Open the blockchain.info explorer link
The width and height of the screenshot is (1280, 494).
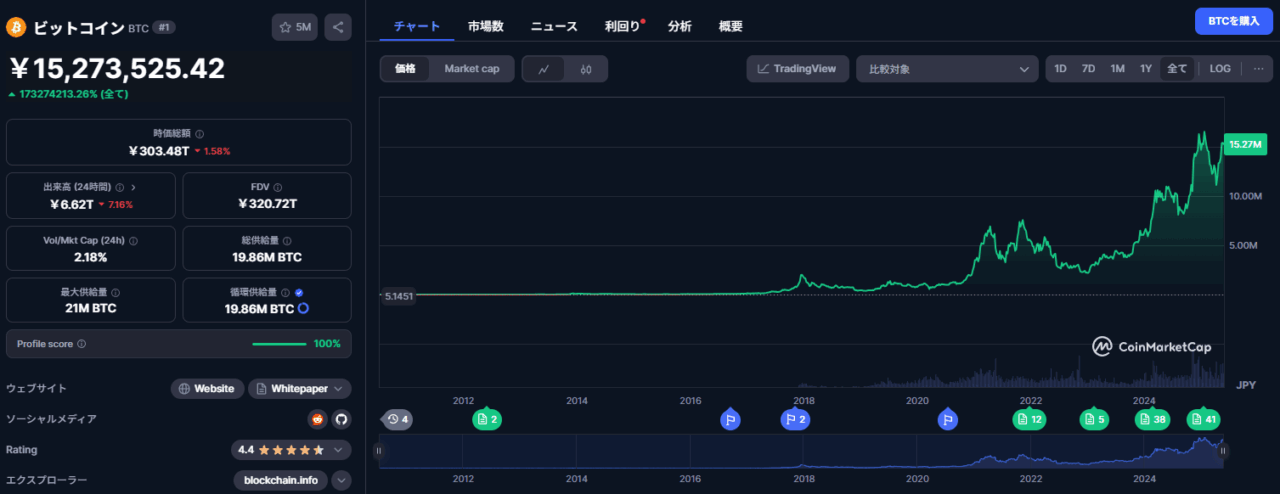[x=280, y=481]
